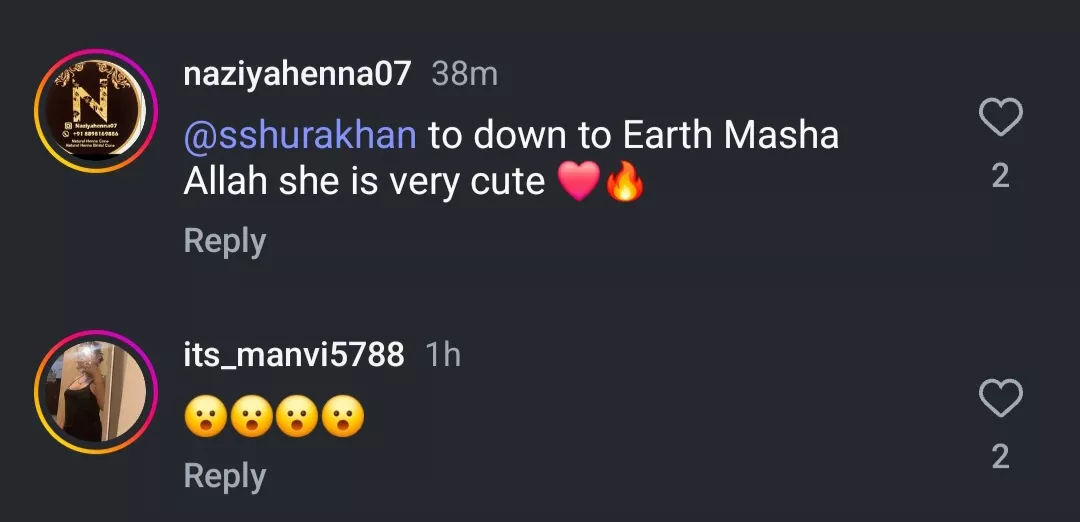View like count on its_manvi5788's comment
Image resolution: width=1080 pixels, height=522 pixels.
click(1000, 457)
